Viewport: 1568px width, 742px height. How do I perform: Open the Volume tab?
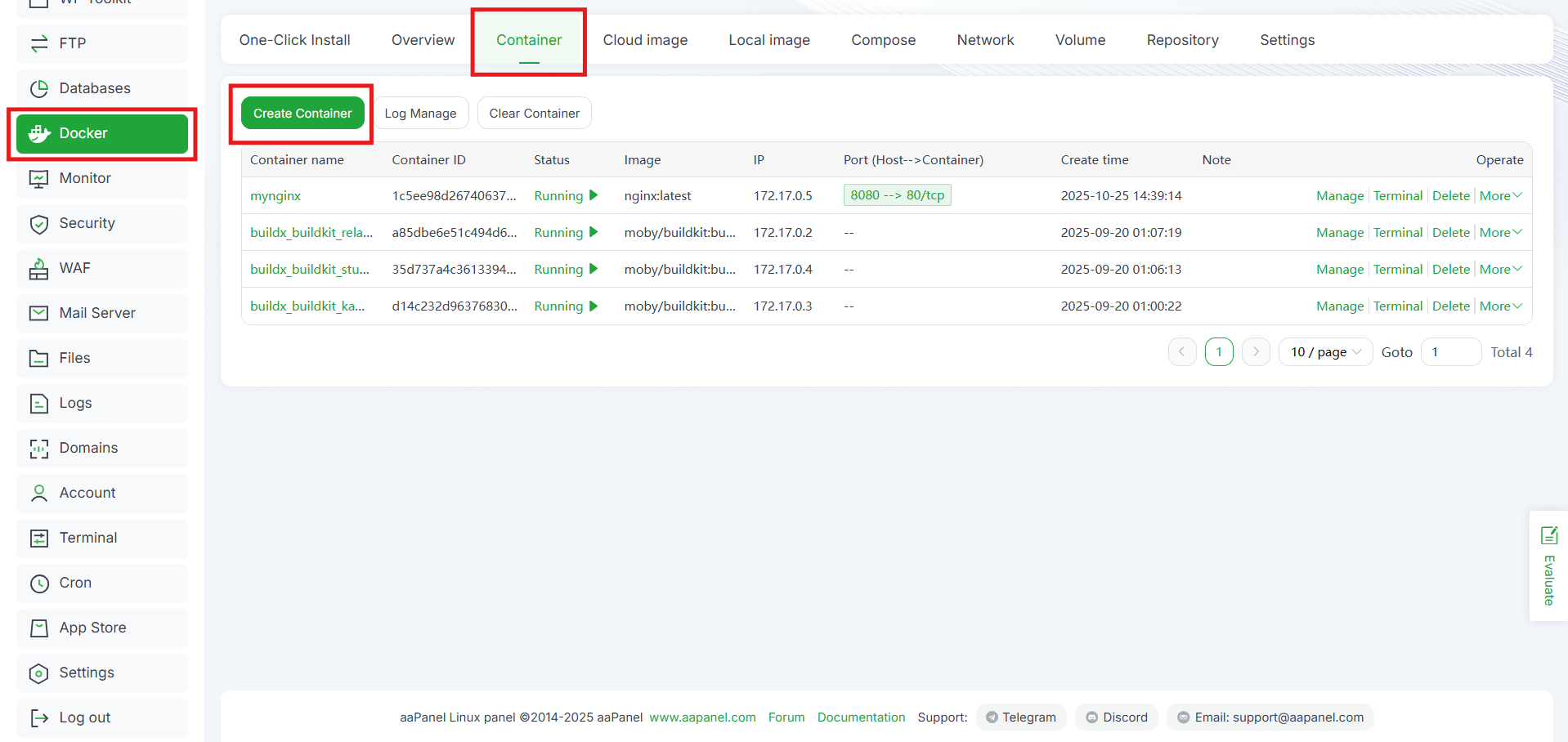pos(1080,40)
